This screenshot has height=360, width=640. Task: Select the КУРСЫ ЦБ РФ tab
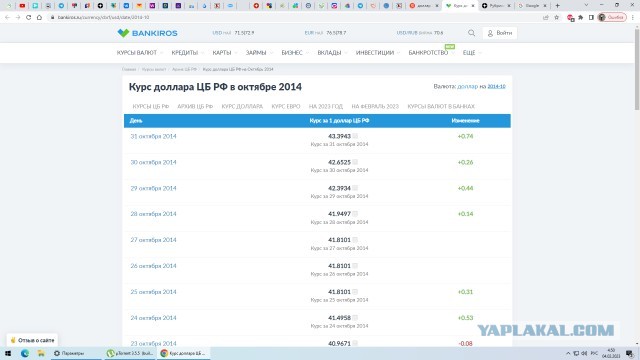pyautogui.click(x=151, y=107)
